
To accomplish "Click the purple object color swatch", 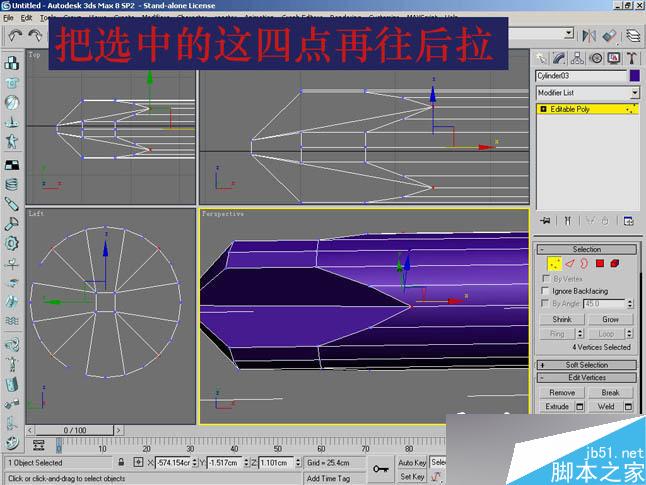I will 634,75.
